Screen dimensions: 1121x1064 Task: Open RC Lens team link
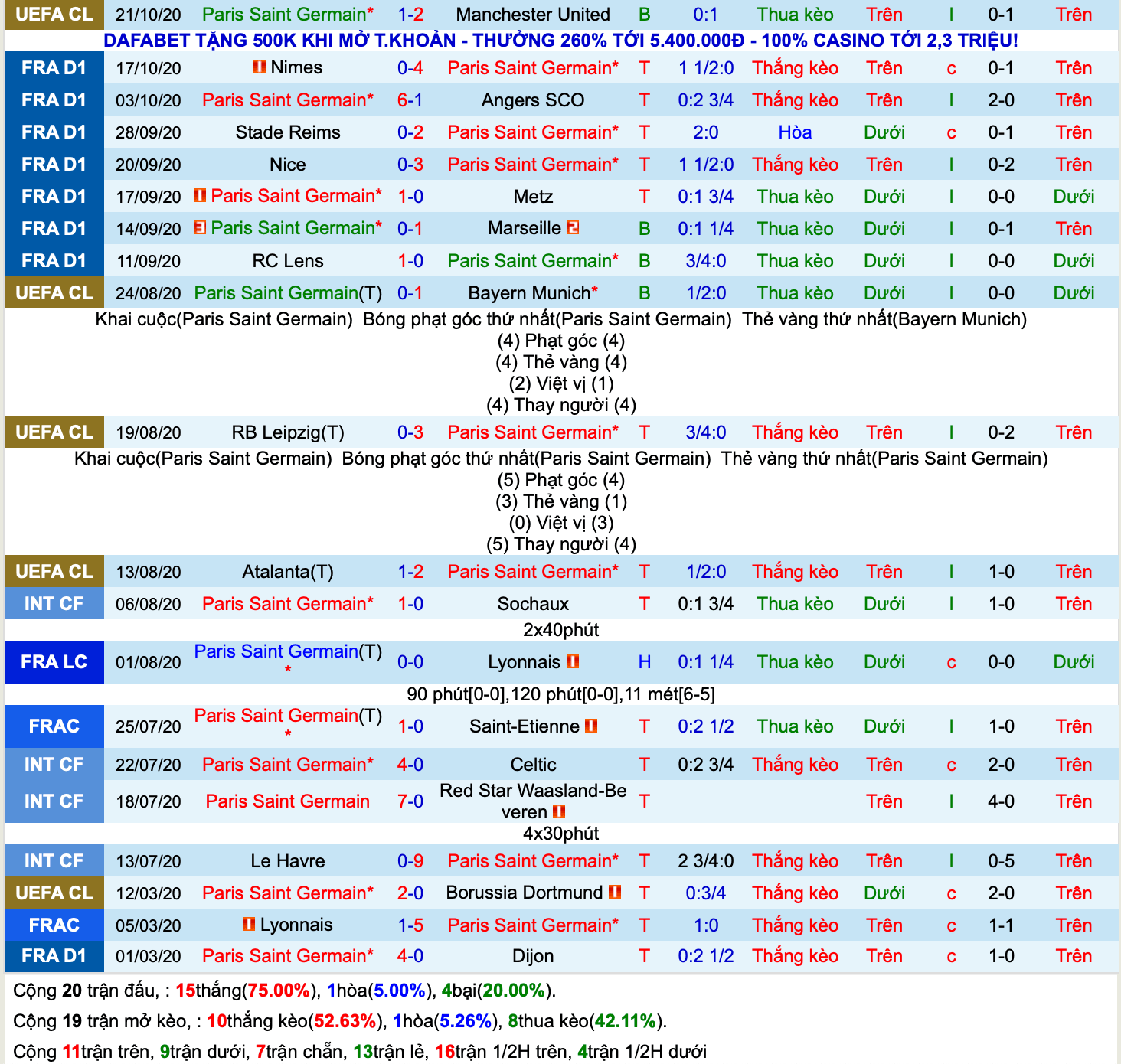click(288, 261)
